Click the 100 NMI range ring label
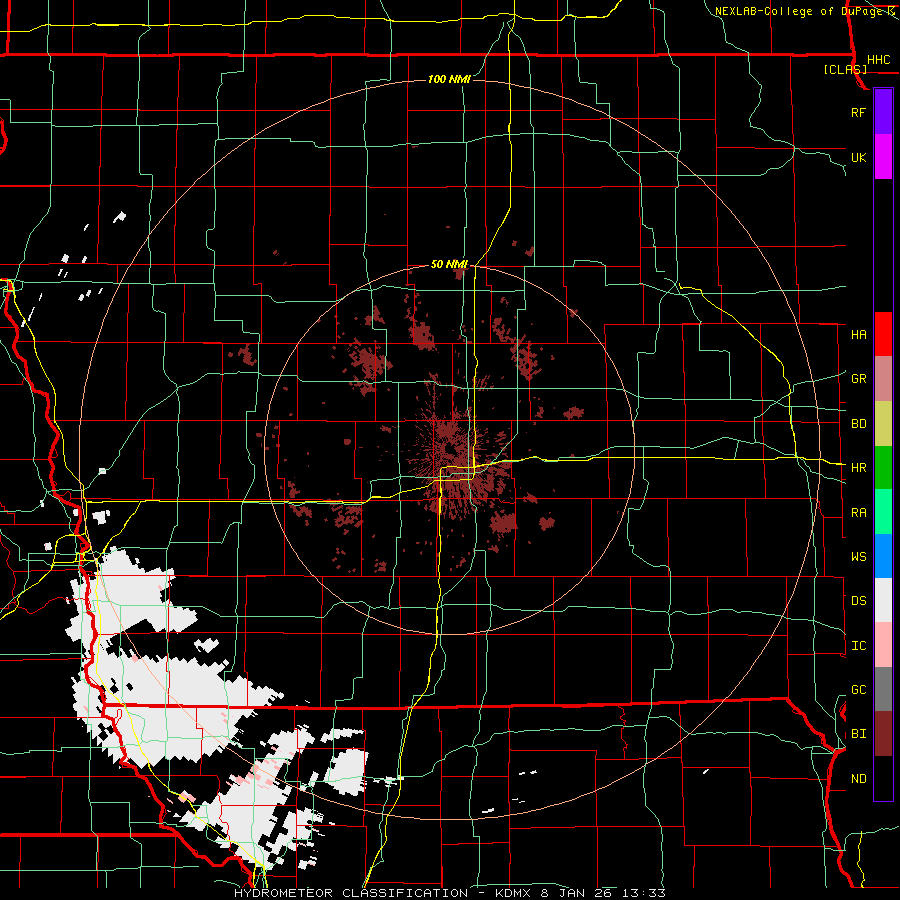Image resolution: width=900 pixels, height=900 pixels. click(x=449, y=79)
